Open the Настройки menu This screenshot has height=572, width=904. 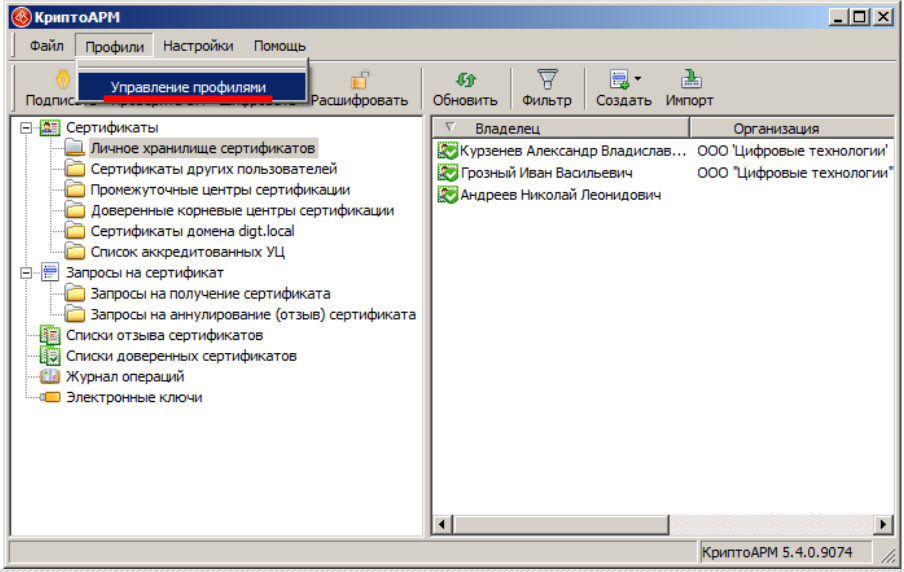(198, 46)
